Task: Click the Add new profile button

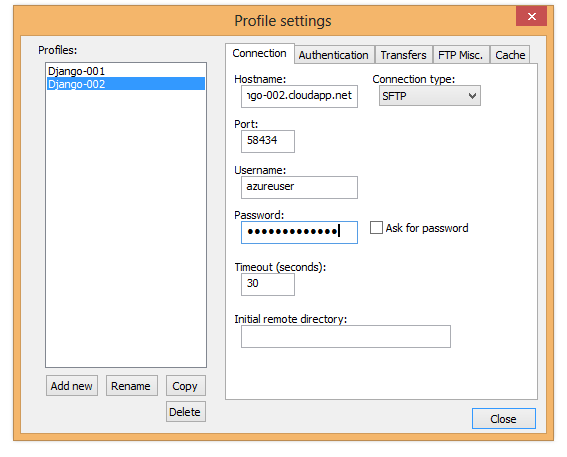Action: point(72,386)
